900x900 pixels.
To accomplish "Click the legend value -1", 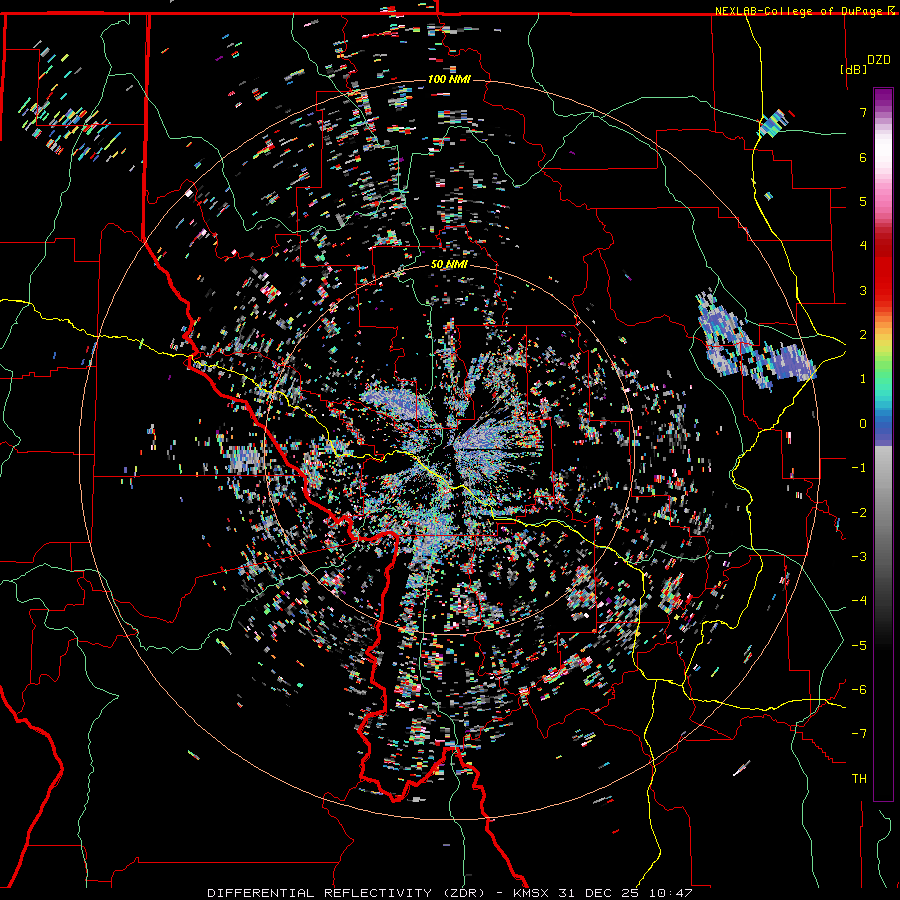I will click(859, 468).
